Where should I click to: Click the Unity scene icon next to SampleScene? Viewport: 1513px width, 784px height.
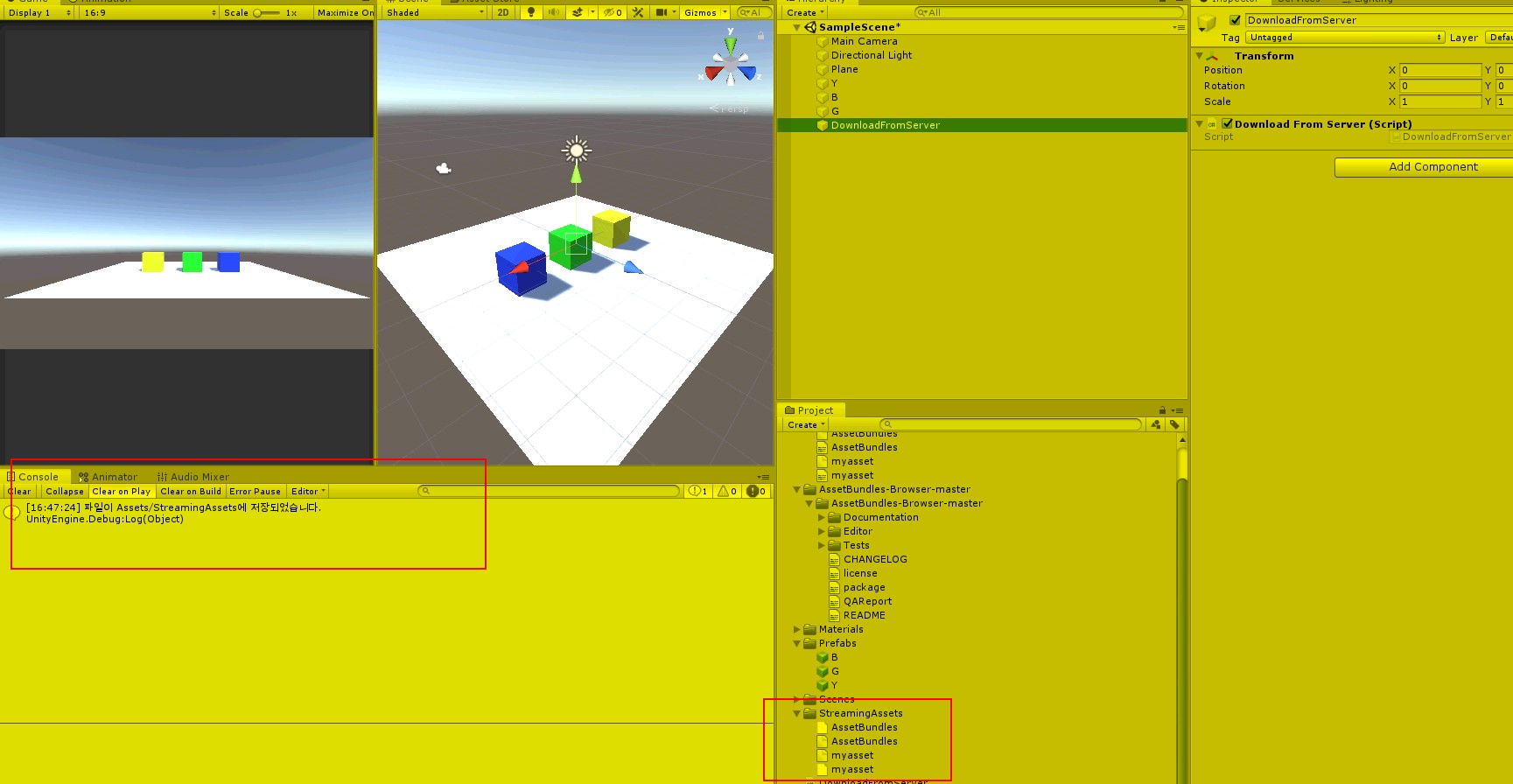810,27
